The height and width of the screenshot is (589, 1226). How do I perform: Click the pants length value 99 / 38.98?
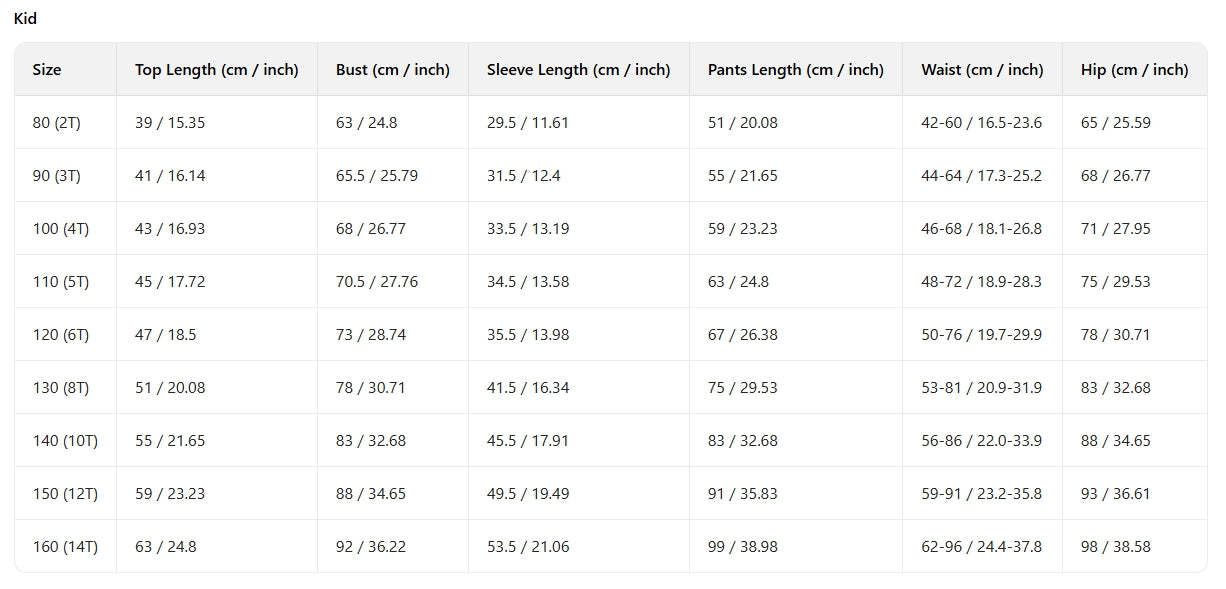click(x=742, y=547)
